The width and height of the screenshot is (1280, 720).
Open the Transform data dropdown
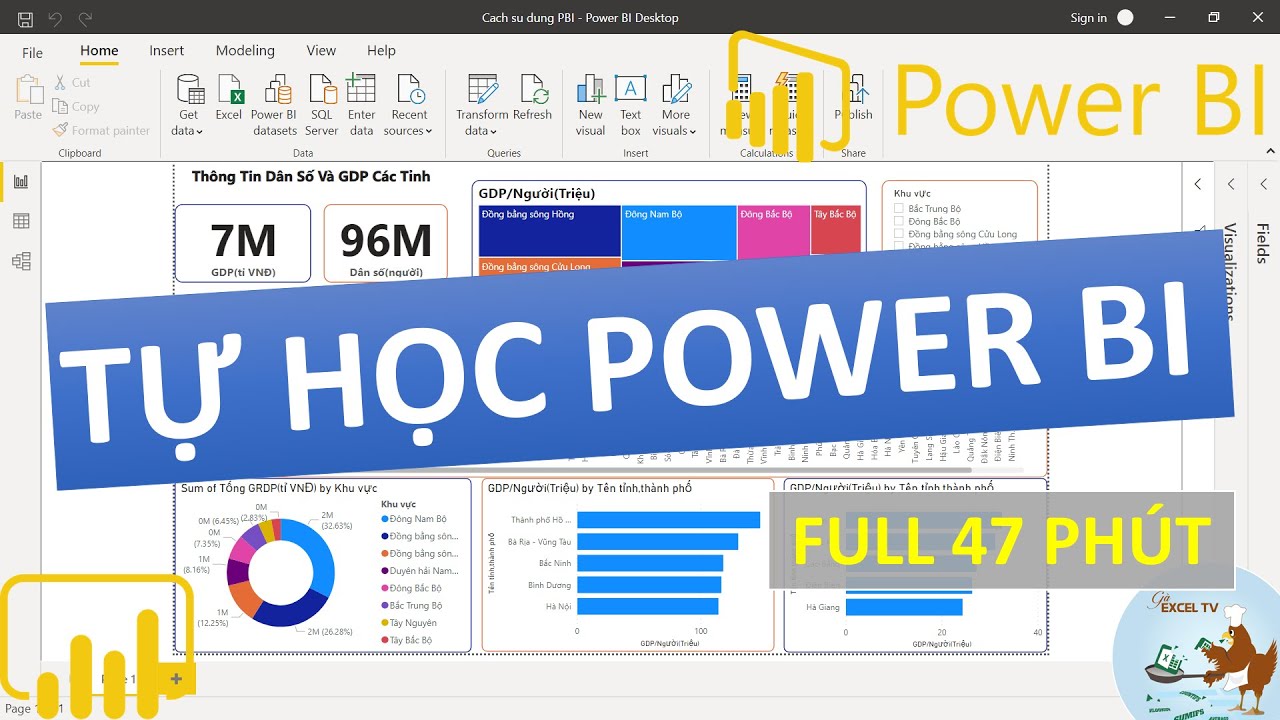[x=480, y=131]
